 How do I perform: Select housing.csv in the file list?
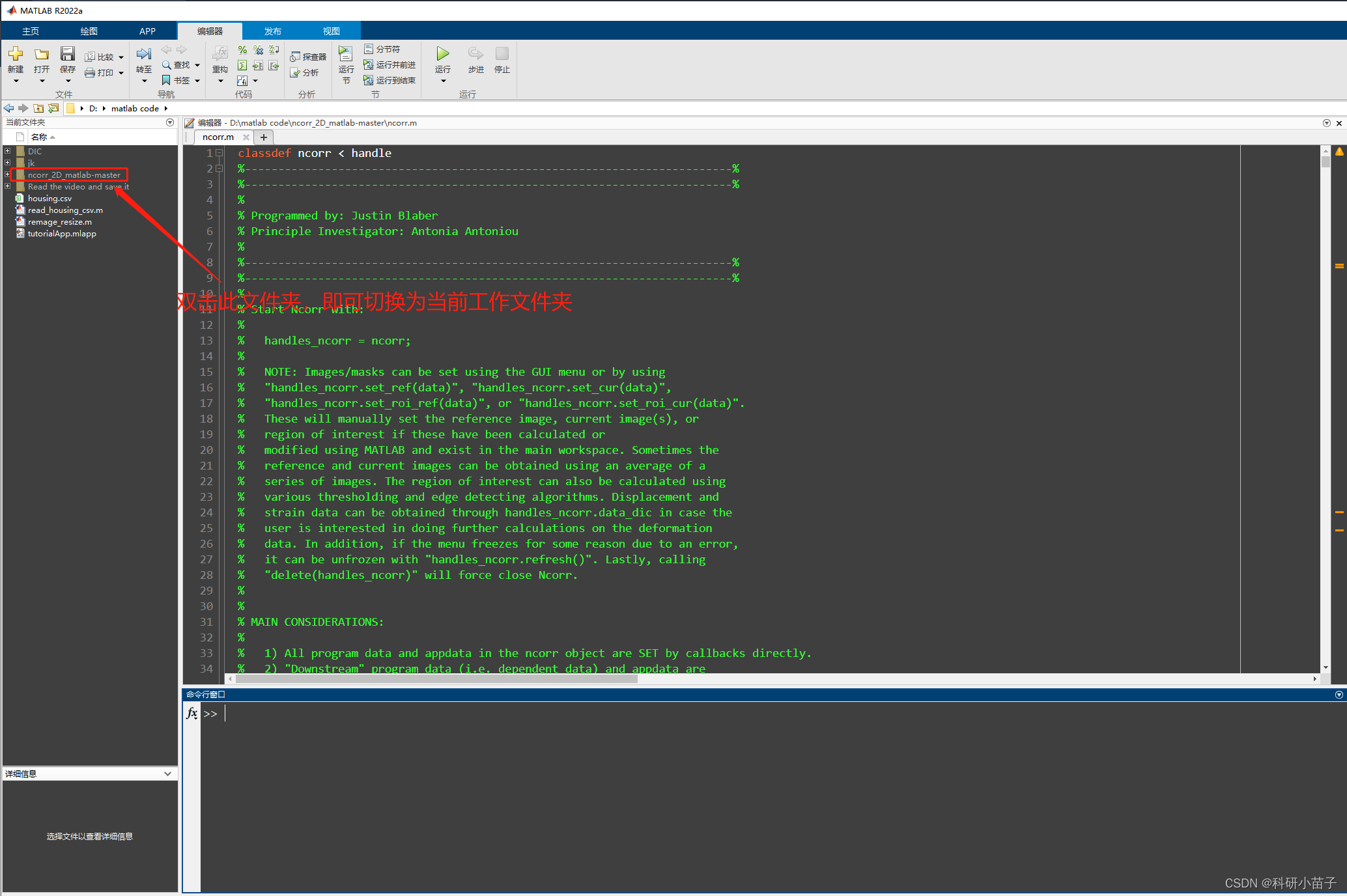(x=50, y=199)
